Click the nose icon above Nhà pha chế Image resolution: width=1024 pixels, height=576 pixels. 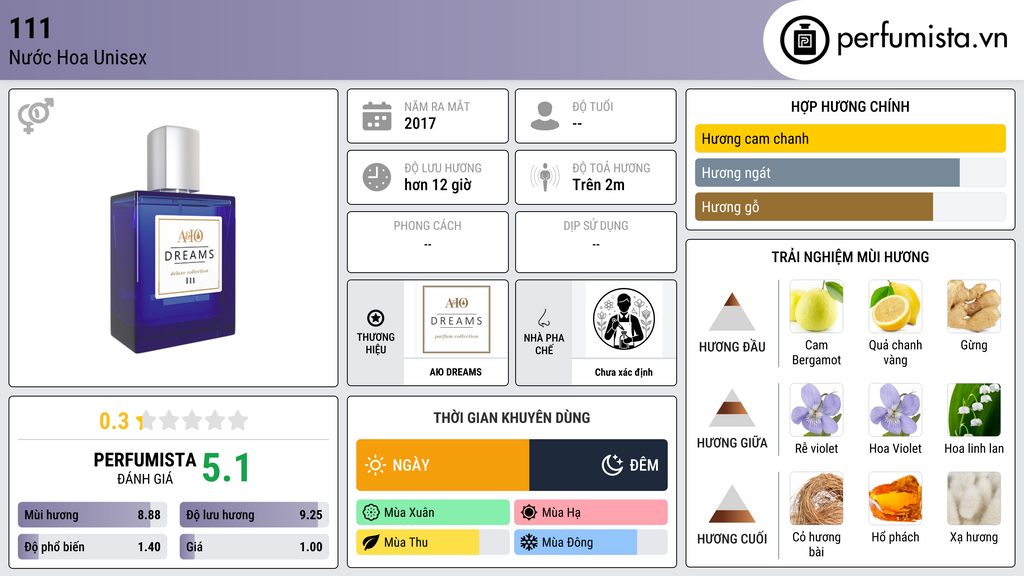(x=543, y=318)
